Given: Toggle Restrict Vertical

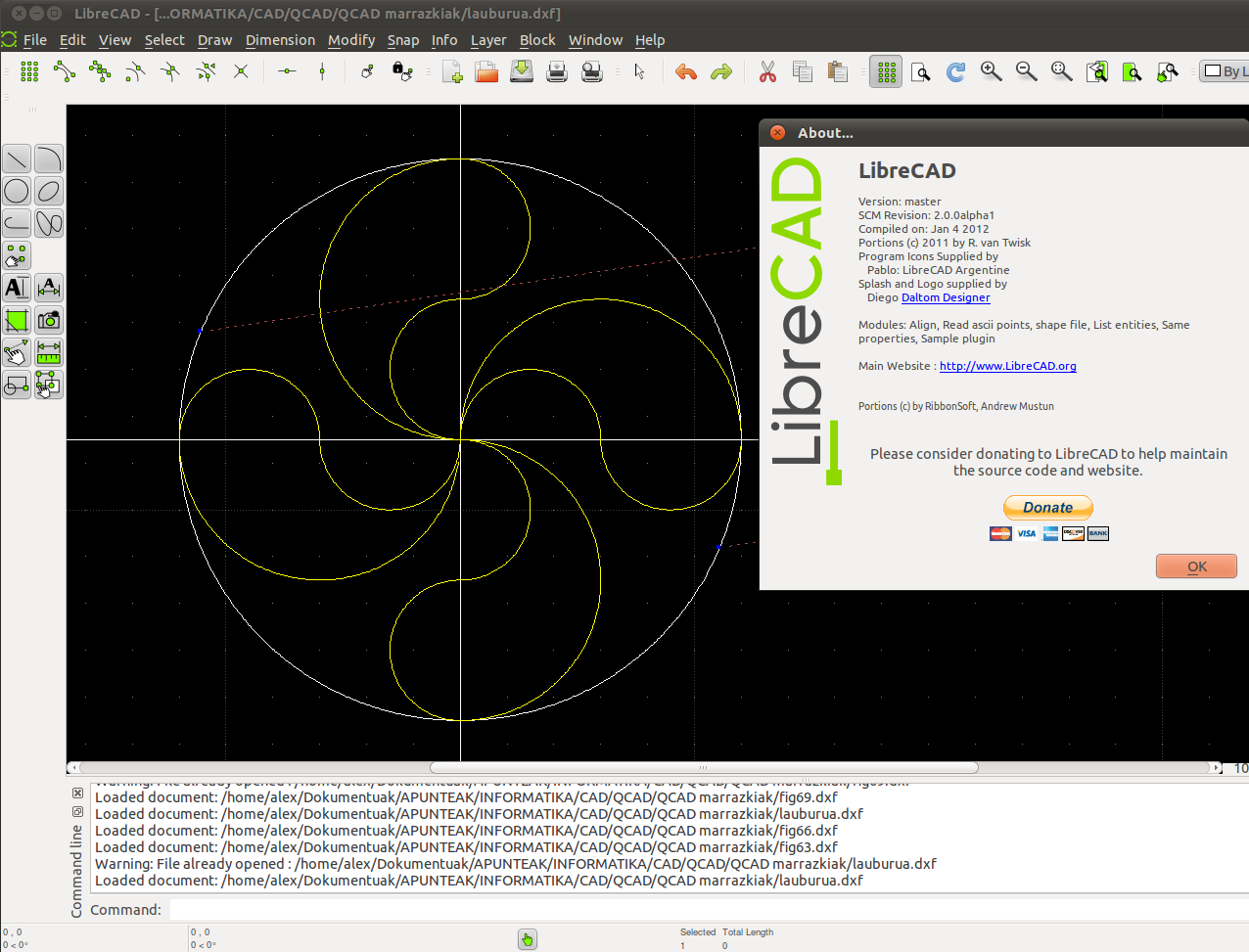Looking at the screenshot, I should coord(322,71).
